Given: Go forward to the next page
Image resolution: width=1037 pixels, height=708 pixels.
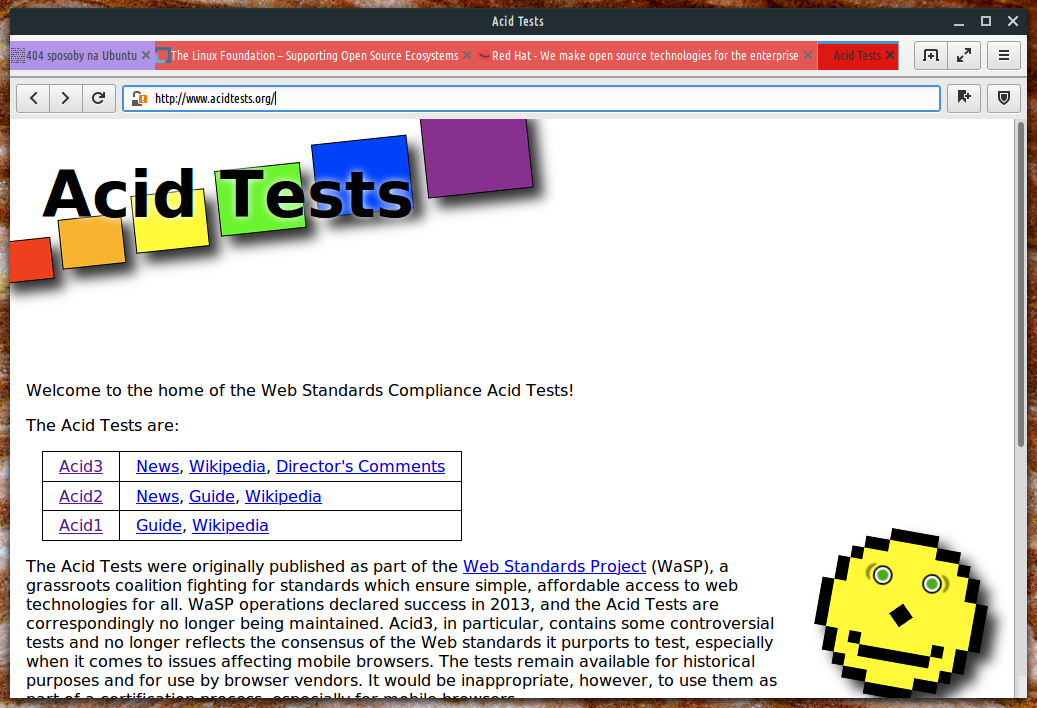Looking at the screenshot, I should click(65, 98).
